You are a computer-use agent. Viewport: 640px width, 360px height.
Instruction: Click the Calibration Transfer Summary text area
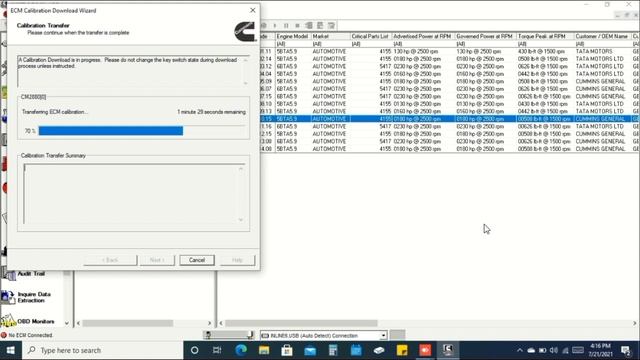pyautogui.click(x=134, y=194)
